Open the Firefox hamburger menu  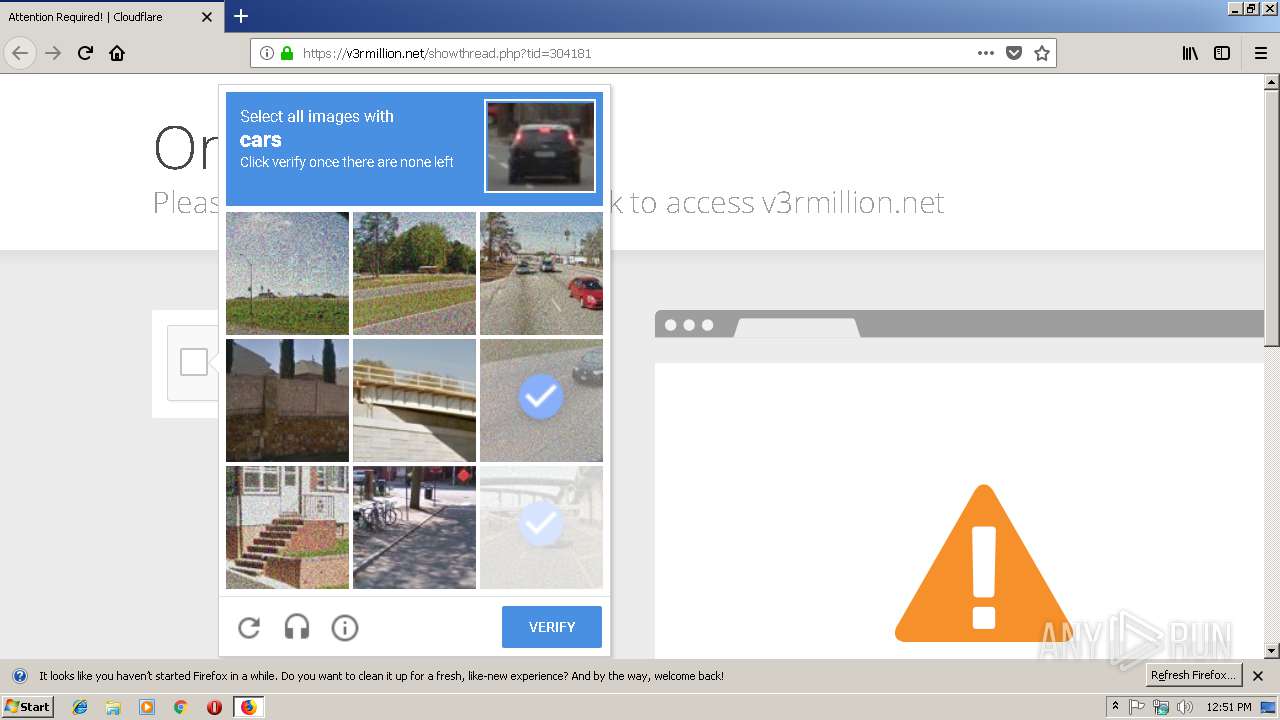point(1260,53)
